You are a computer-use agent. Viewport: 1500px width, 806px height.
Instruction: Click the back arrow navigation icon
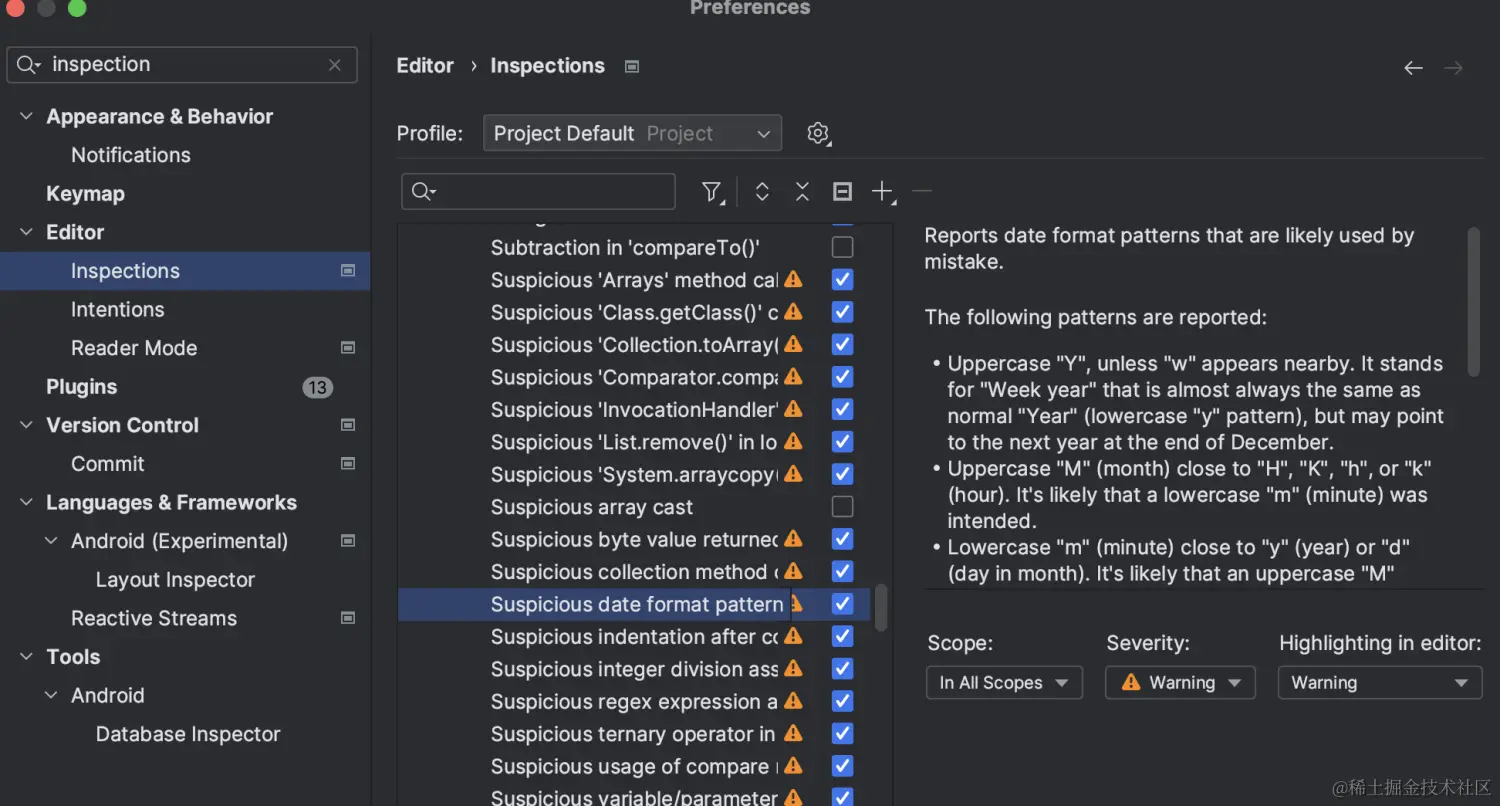point(1413,68)
